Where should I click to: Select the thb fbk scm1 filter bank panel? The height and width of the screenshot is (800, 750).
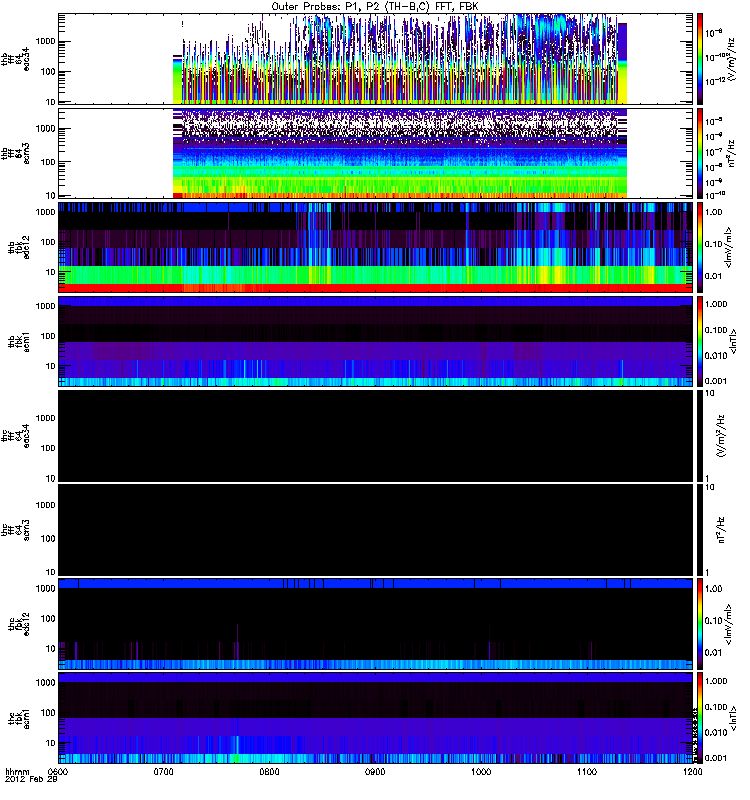375,341
